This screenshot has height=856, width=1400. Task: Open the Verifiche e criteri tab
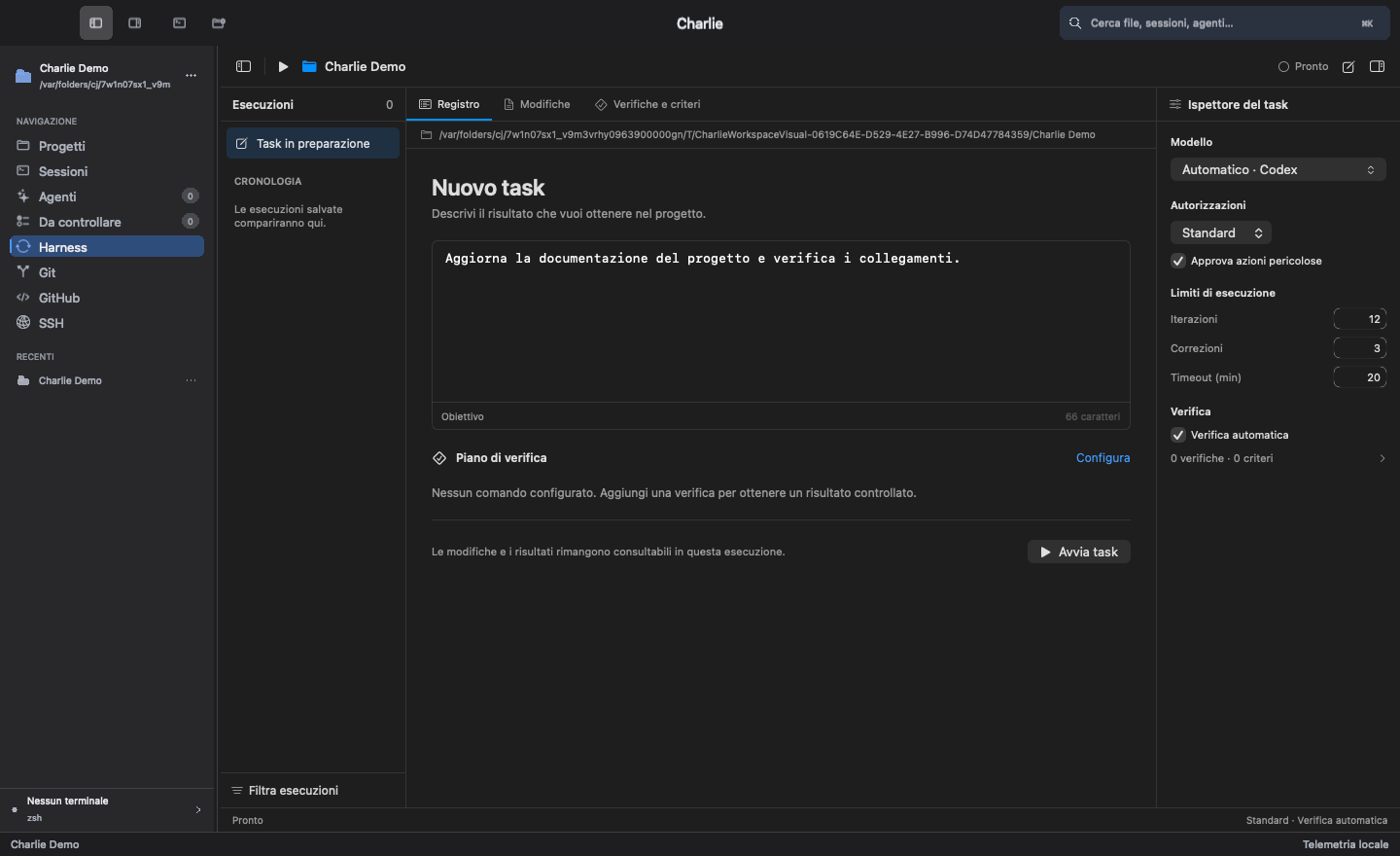coord(647,104)
